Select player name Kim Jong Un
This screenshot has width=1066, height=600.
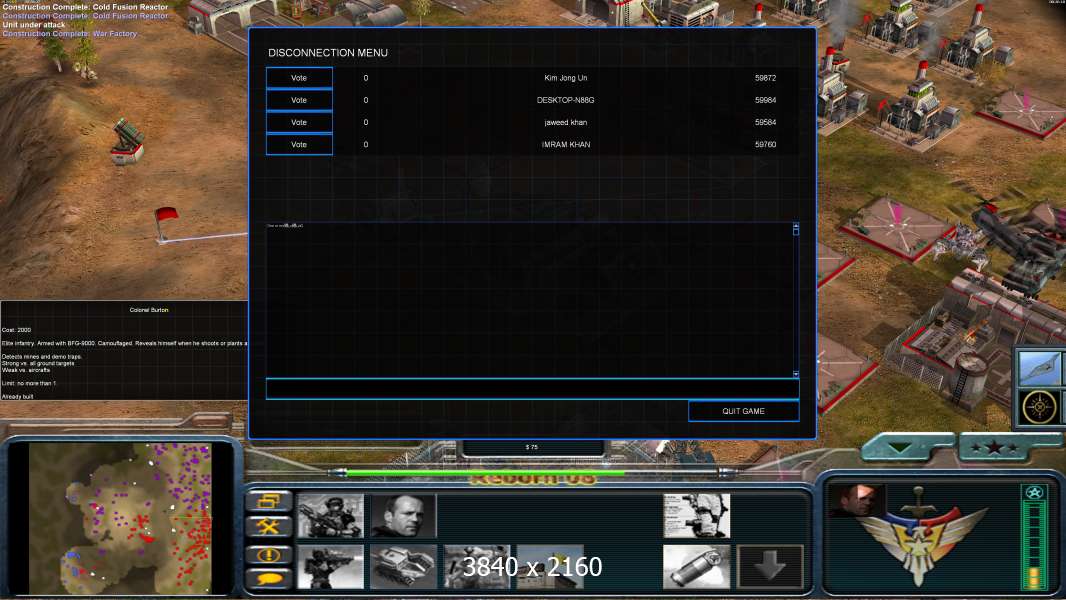click(x=566, y=78)
